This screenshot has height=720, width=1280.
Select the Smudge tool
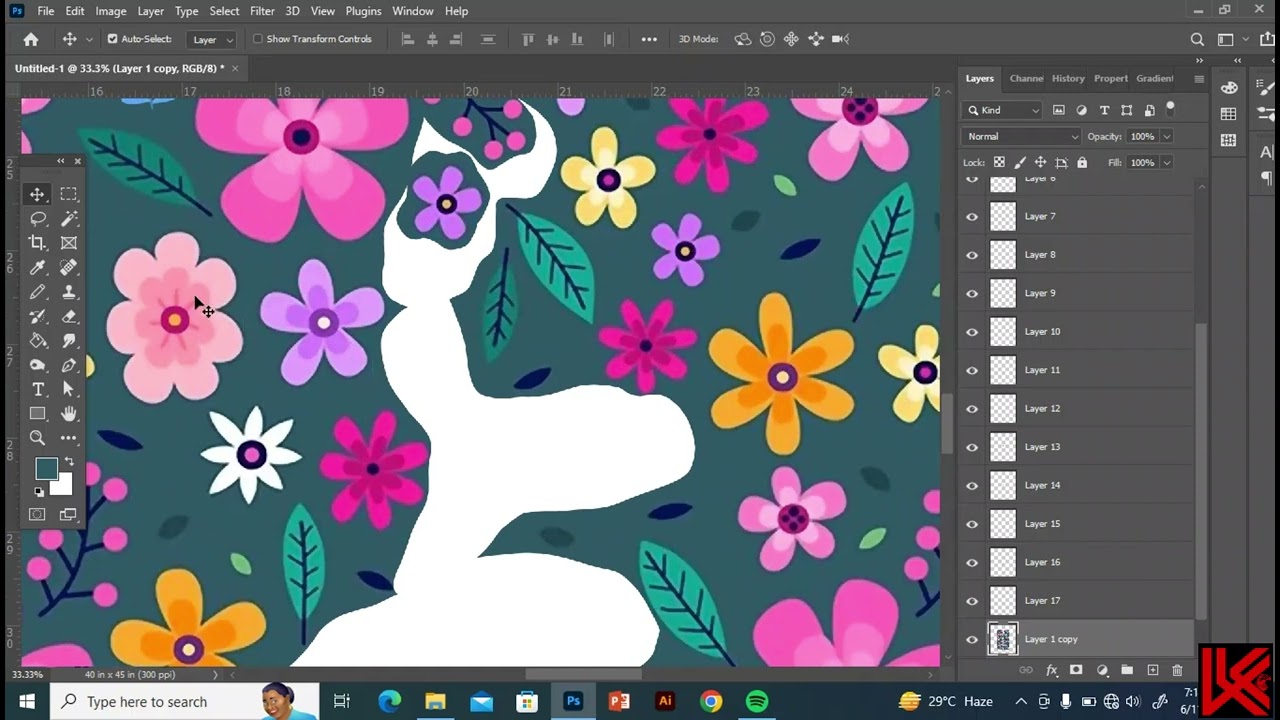pos(69,341)
